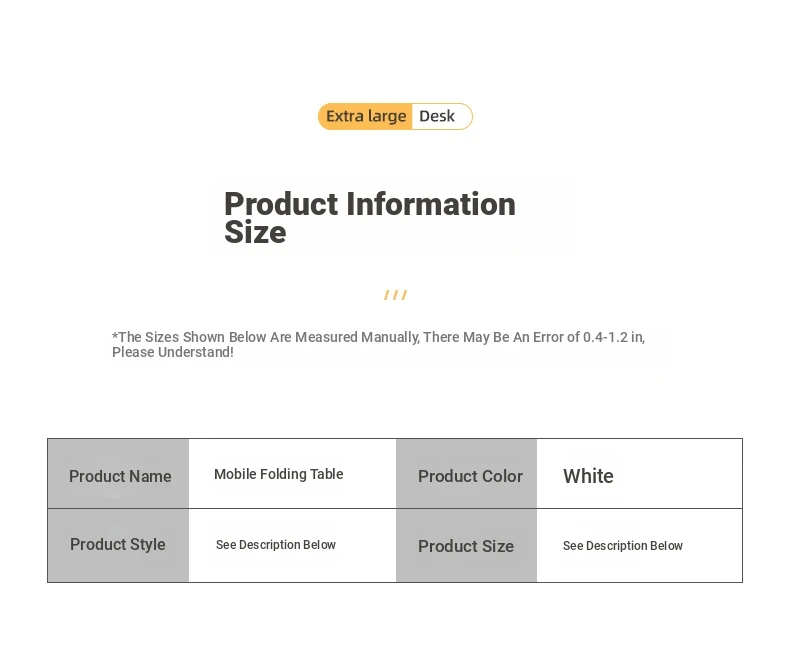
Task: Click the yellow triple-slash divider icon
Action: tap(395, 295)
